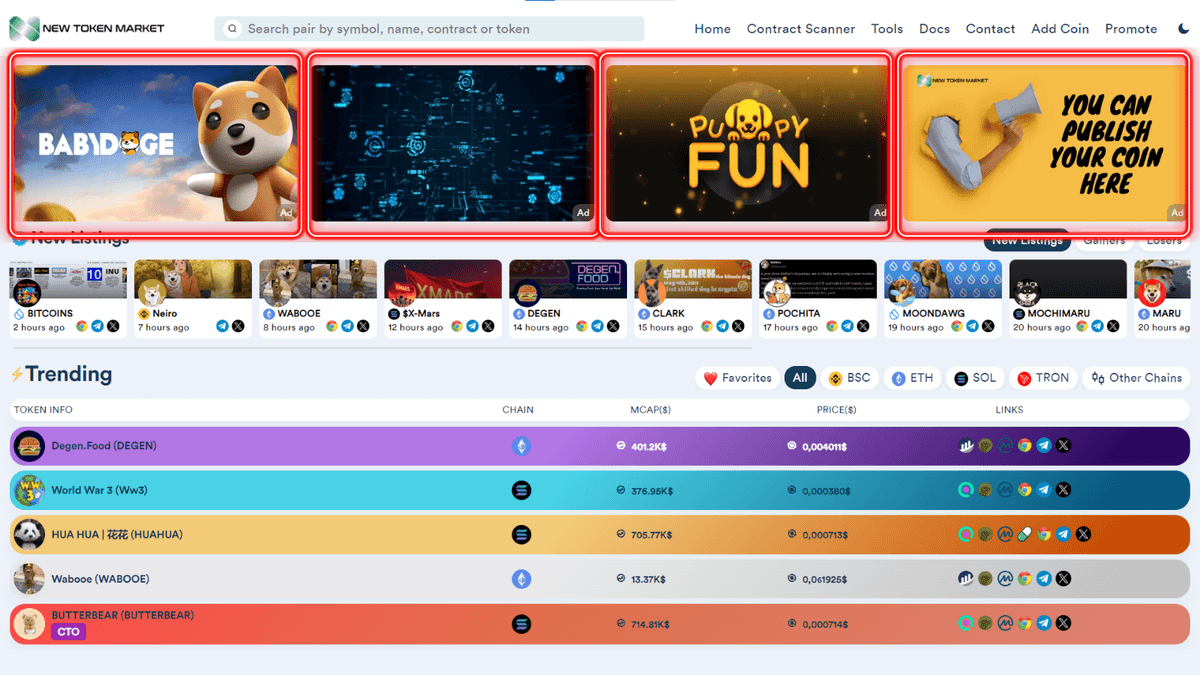The image size is (1200, 675).
Task: Toggle dark mode with the moon icon
Action: (1184, 29)
